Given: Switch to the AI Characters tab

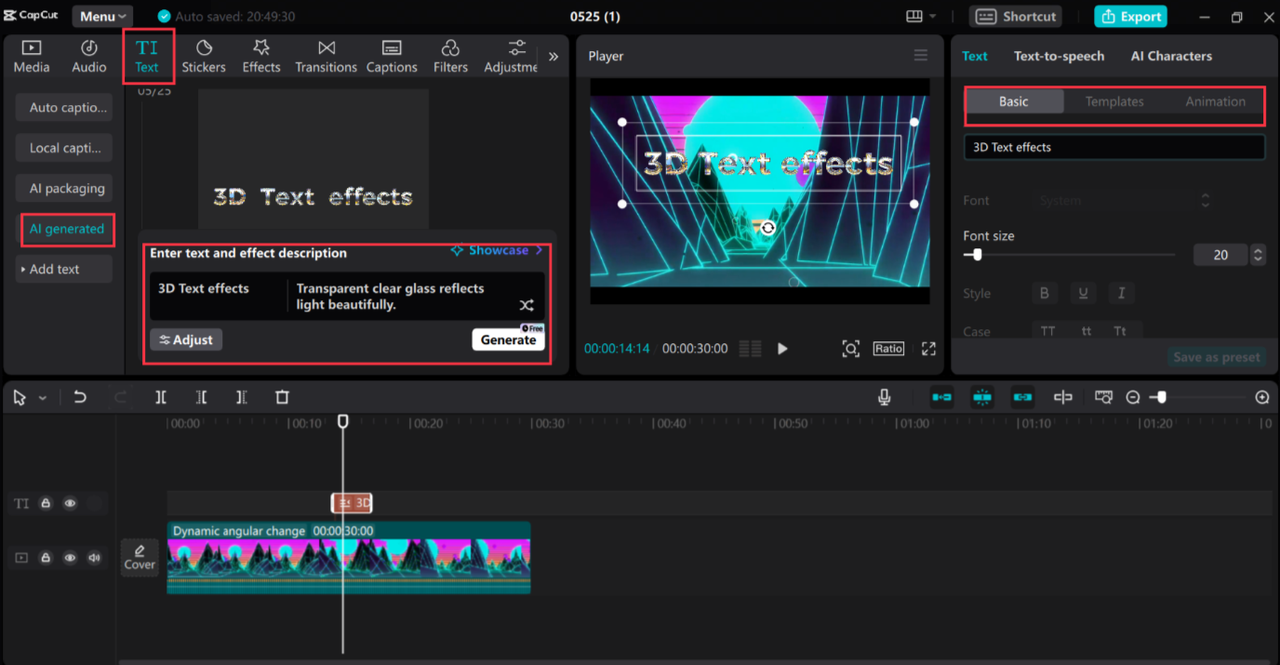Looking at the screenshot, I should point(1171,56).
